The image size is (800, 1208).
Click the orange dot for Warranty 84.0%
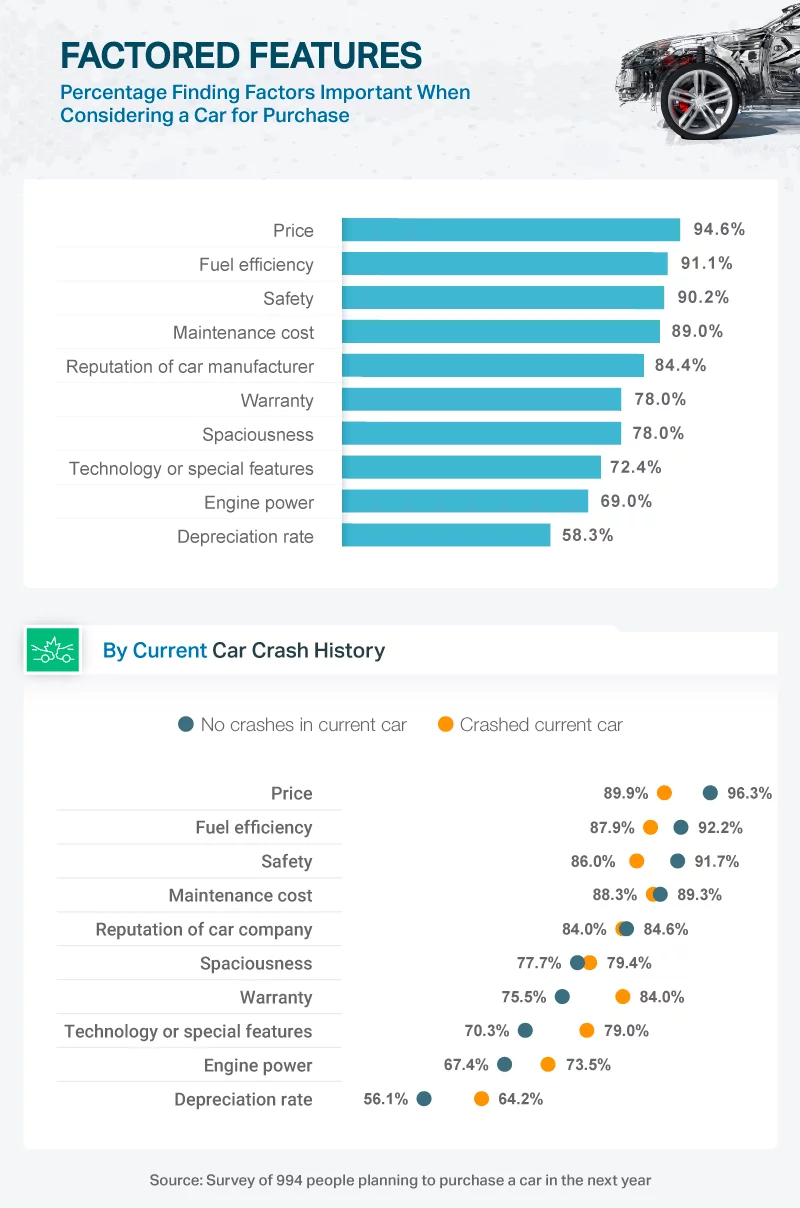(x=623, y=996)
